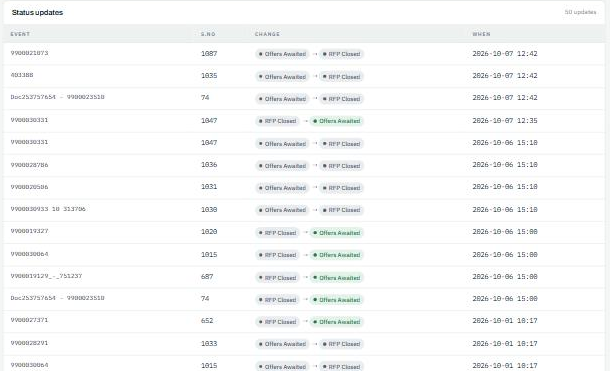Open event 403388

point(22,75)
